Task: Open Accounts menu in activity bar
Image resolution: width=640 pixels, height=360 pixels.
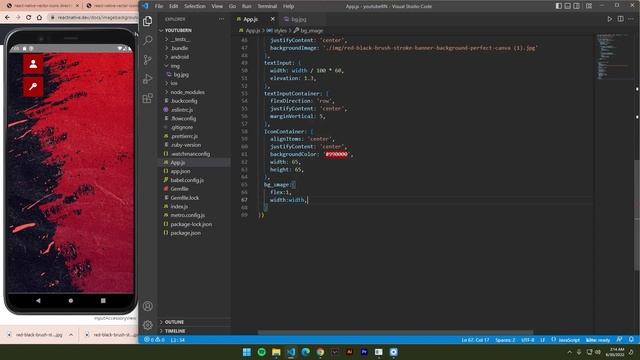Action: click(x=148, y=306)
